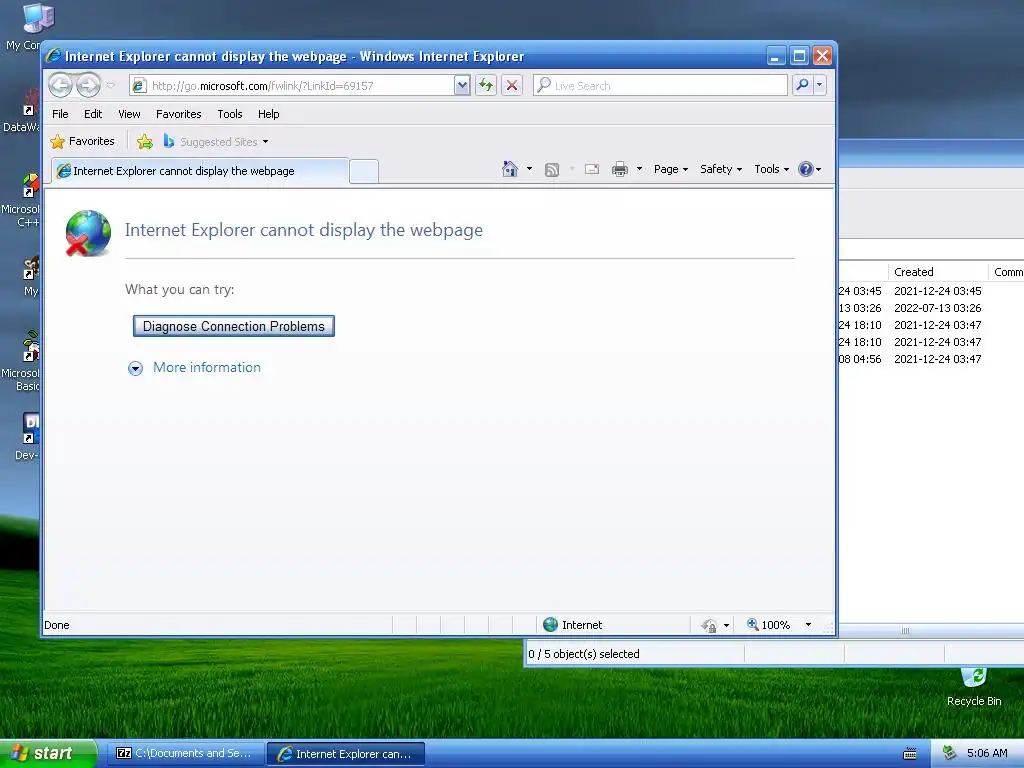This screenshot has width=1024, height=768.
Task: Expand the Home button dropdown arrow
Action: pos(529,169)
